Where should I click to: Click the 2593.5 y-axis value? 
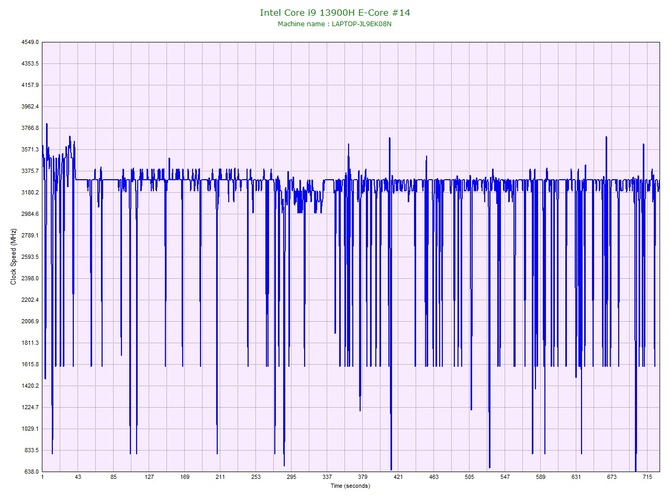[x=30, y=257]
